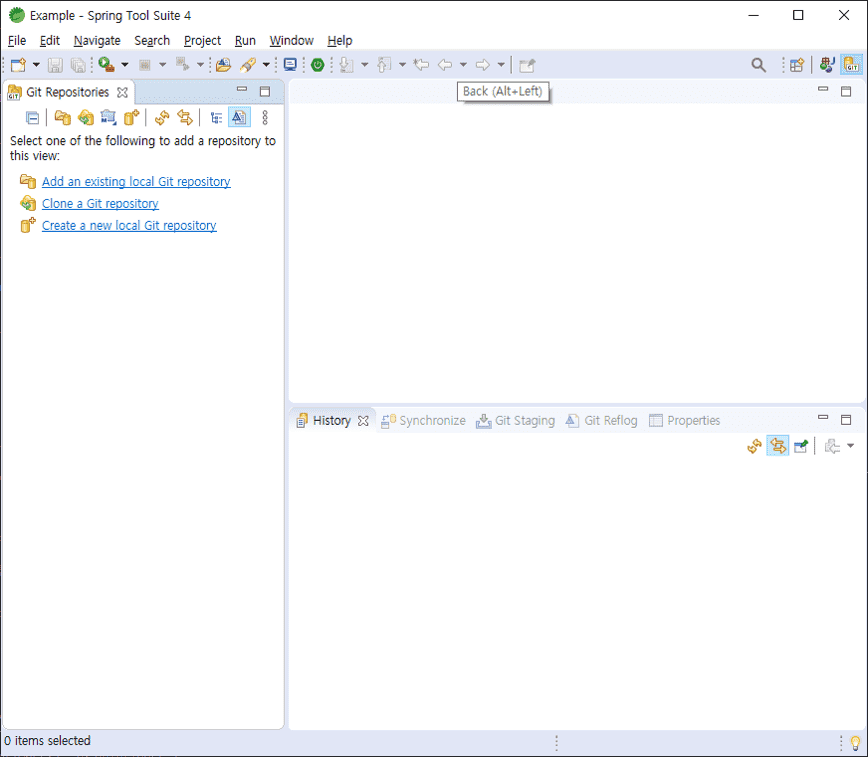Toggle Hierarchical Branch Layout icon
Screen dimensions: 868x757
[216, 118]
